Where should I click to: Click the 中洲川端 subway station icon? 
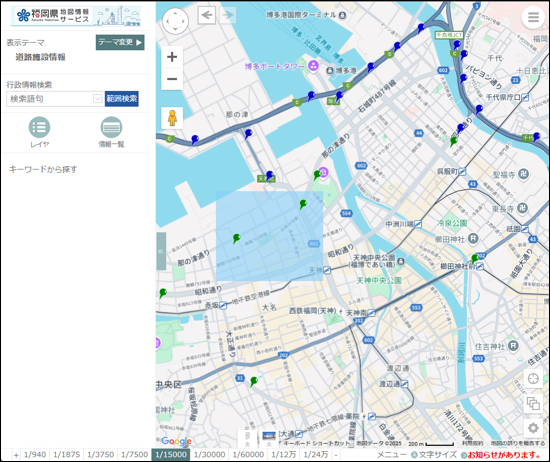coord(418,224)
